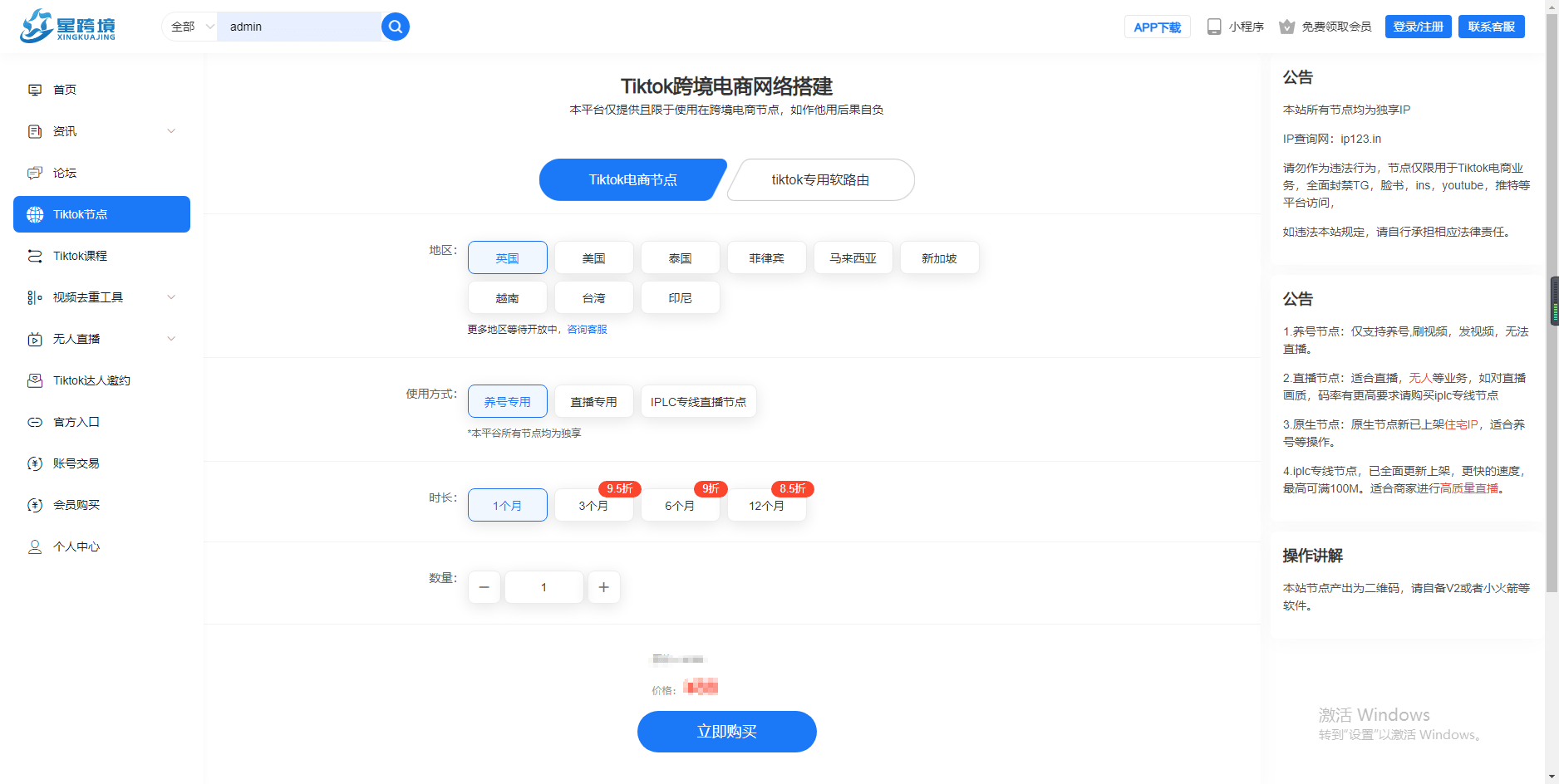Click the 账号交易 yen icon

tap(35, 463)
